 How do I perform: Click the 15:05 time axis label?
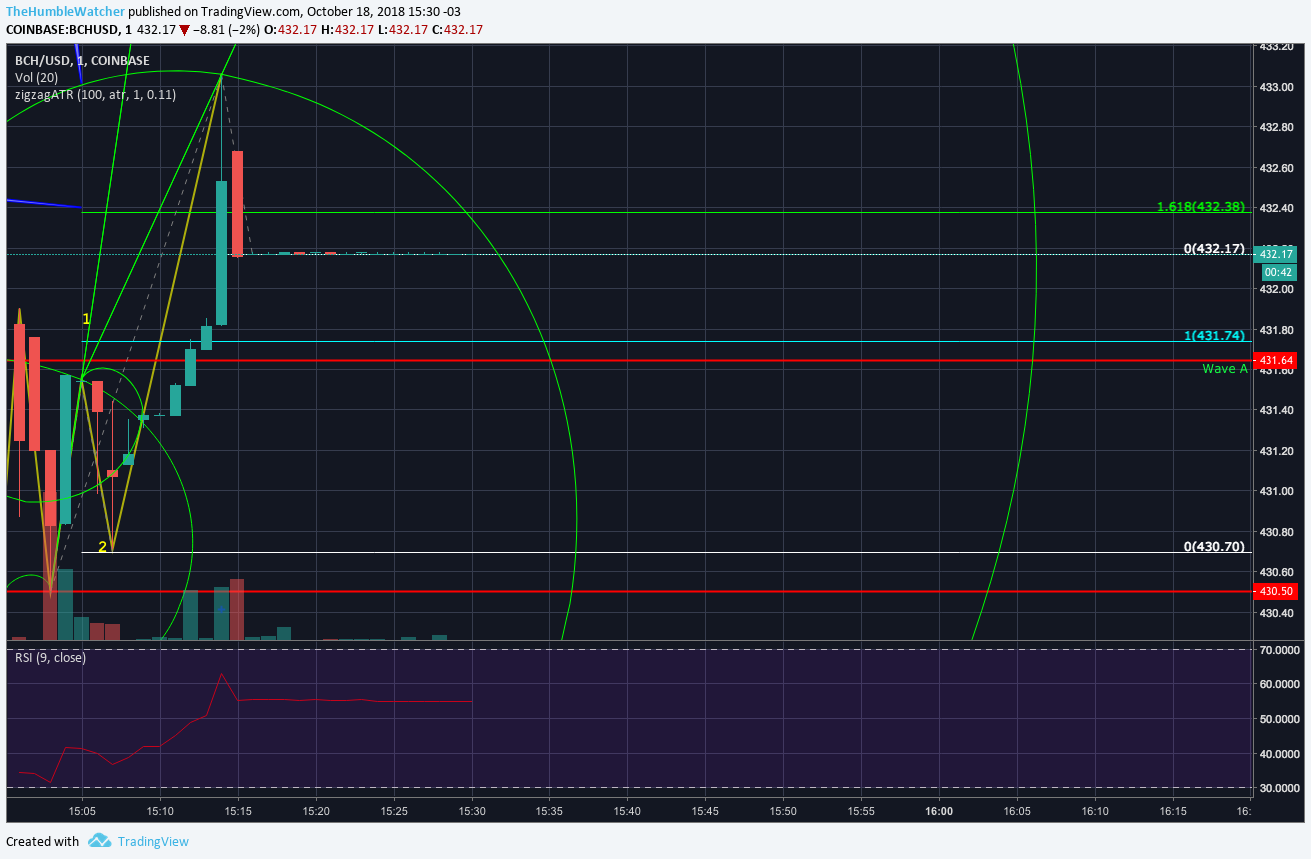[82, 811]
